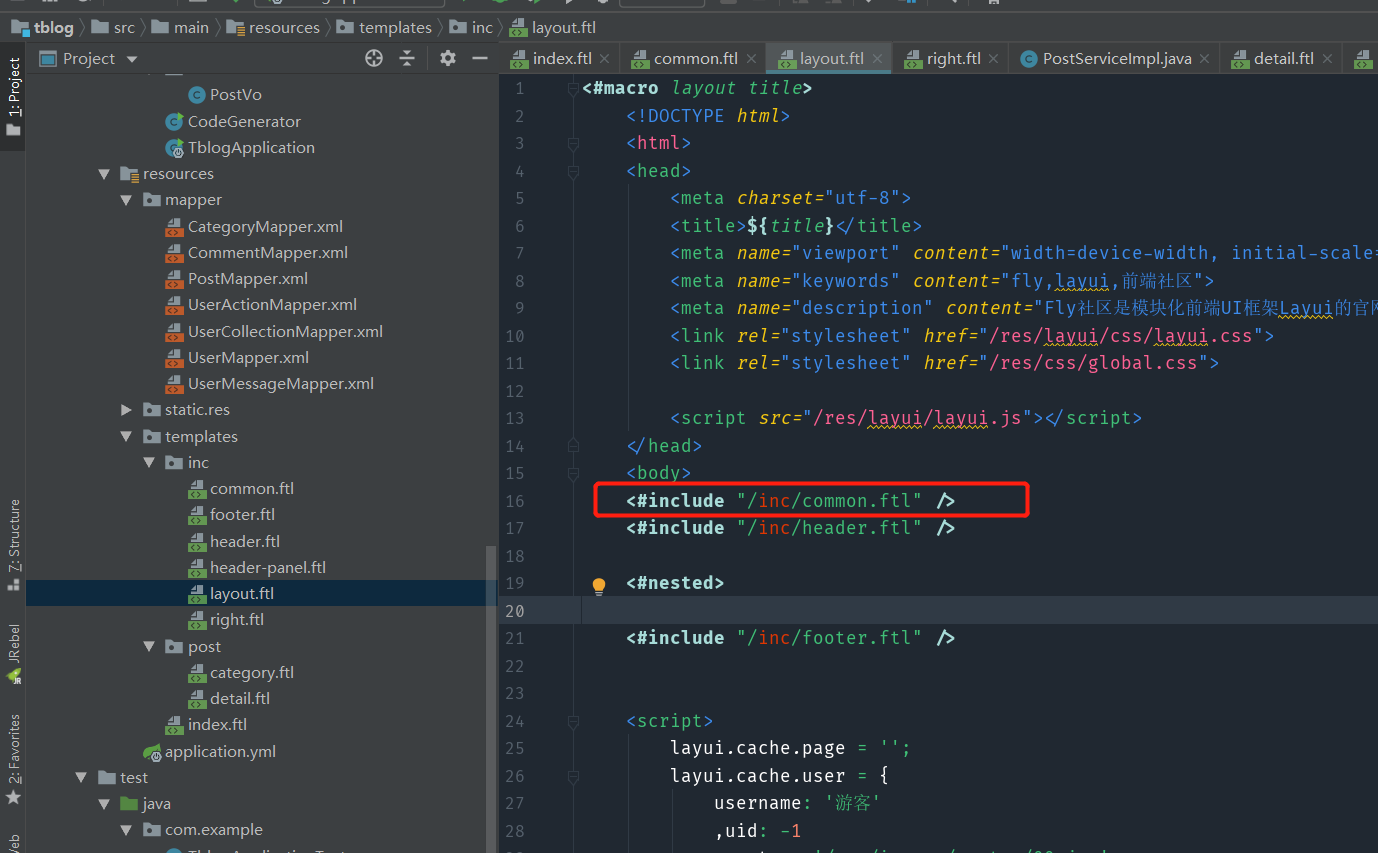Fold the head tag at line 4
Screen dimensions: 1378x853
pos(573,171)
